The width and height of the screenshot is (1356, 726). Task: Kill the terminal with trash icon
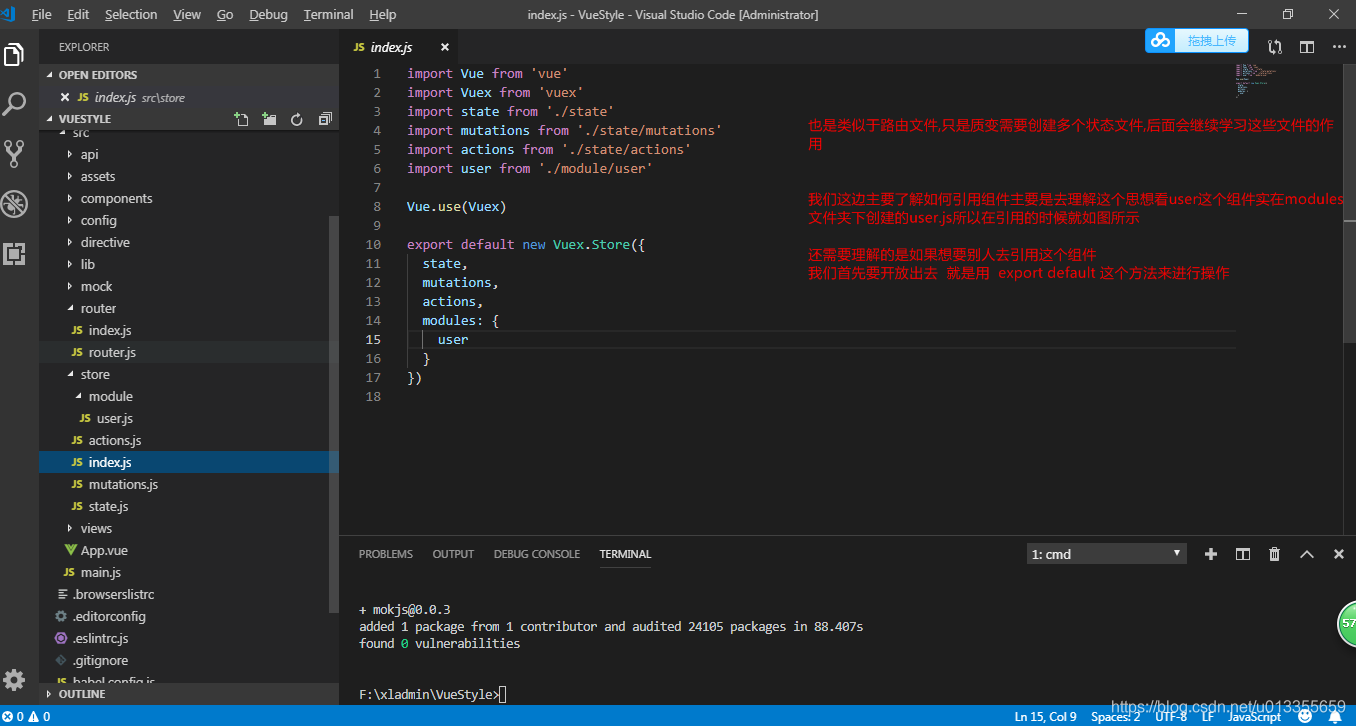click(1274, 554)
